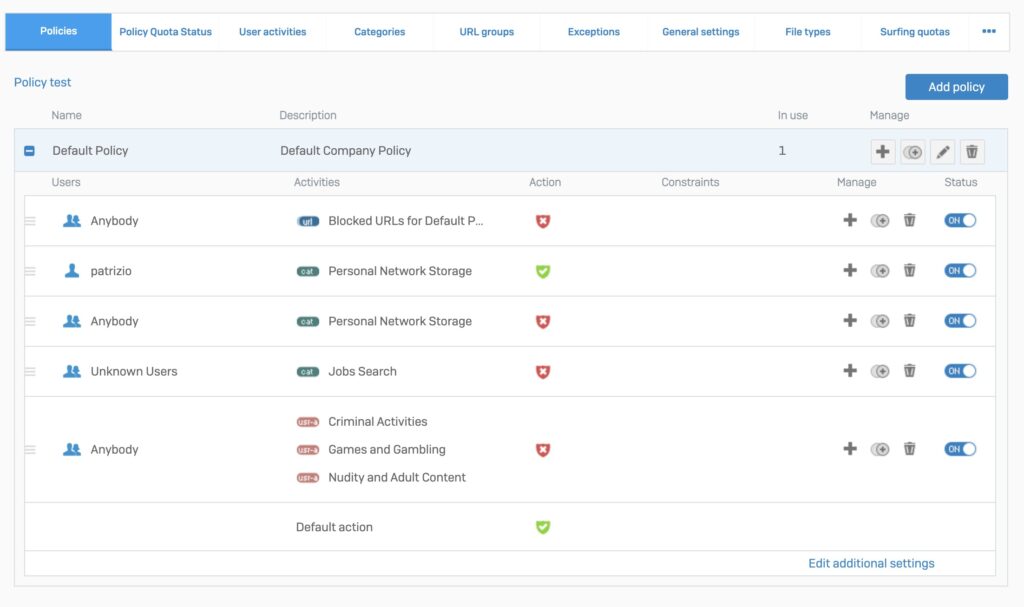Click the clone icon on the patrizio rule
The image size is (1024, 607).
click(880, 270)
